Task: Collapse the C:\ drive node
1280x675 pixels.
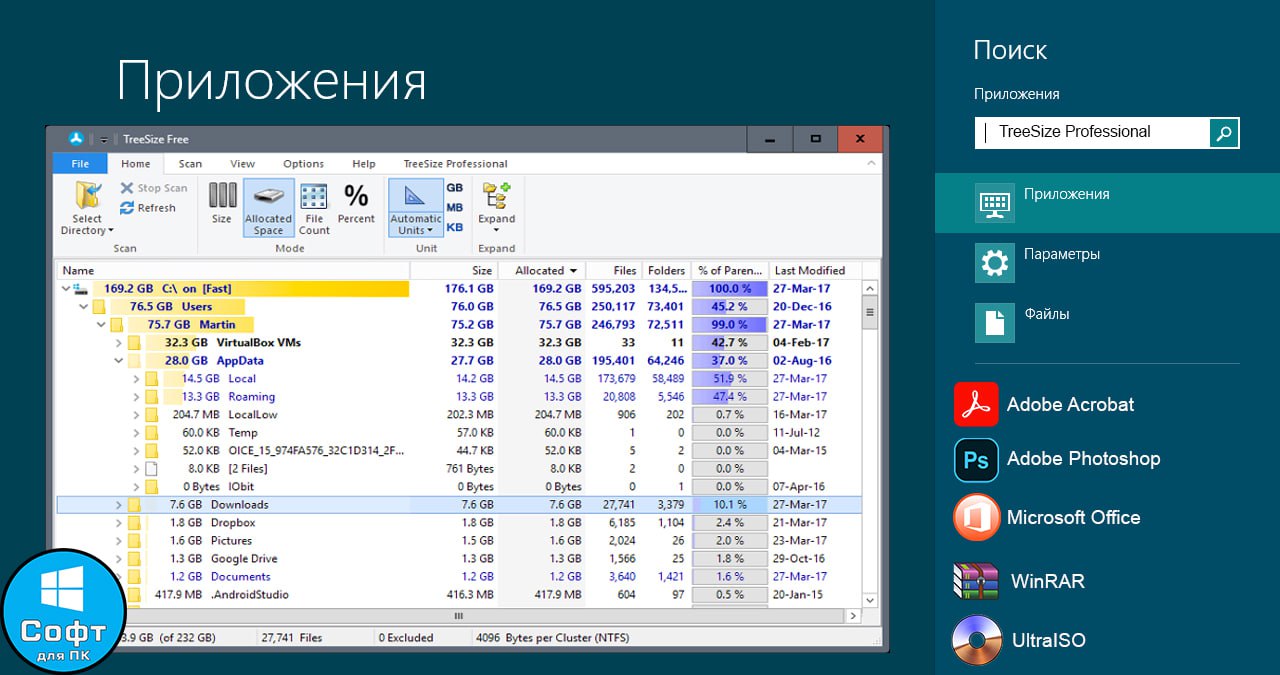Action: point(66,289)
